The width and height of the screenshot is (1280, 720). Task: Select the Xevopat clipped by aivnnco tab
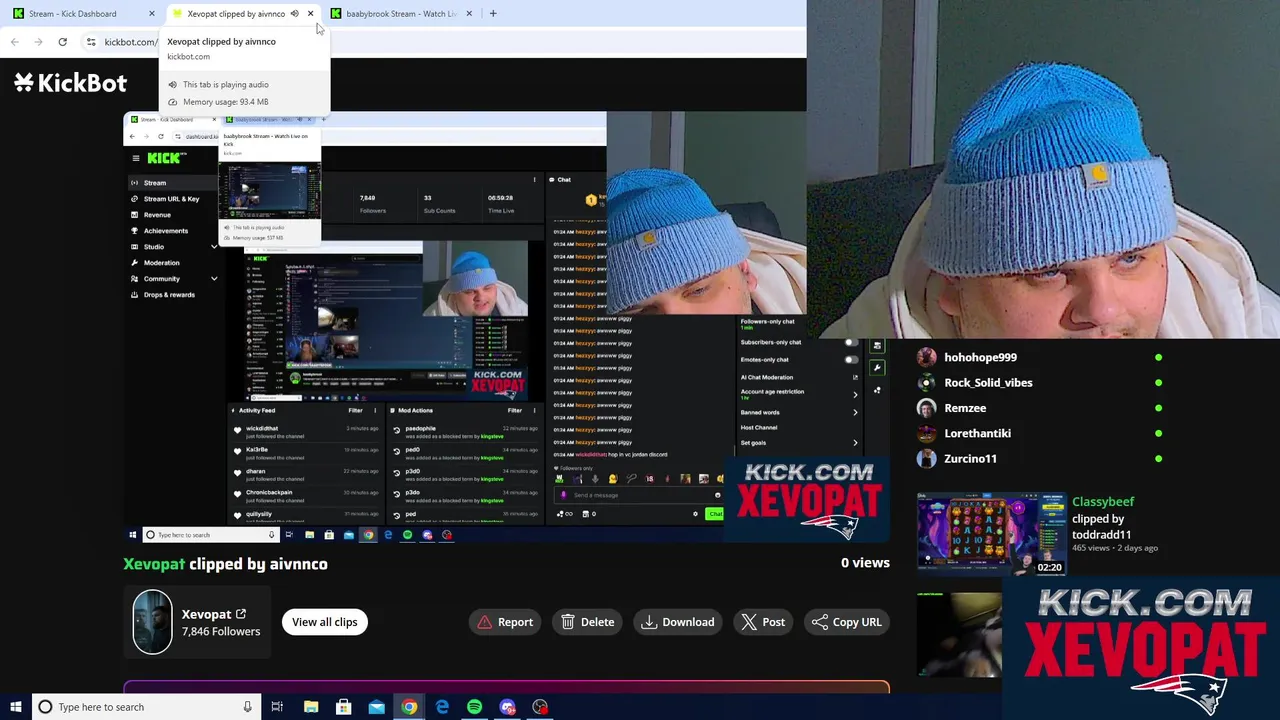point(236,14)
